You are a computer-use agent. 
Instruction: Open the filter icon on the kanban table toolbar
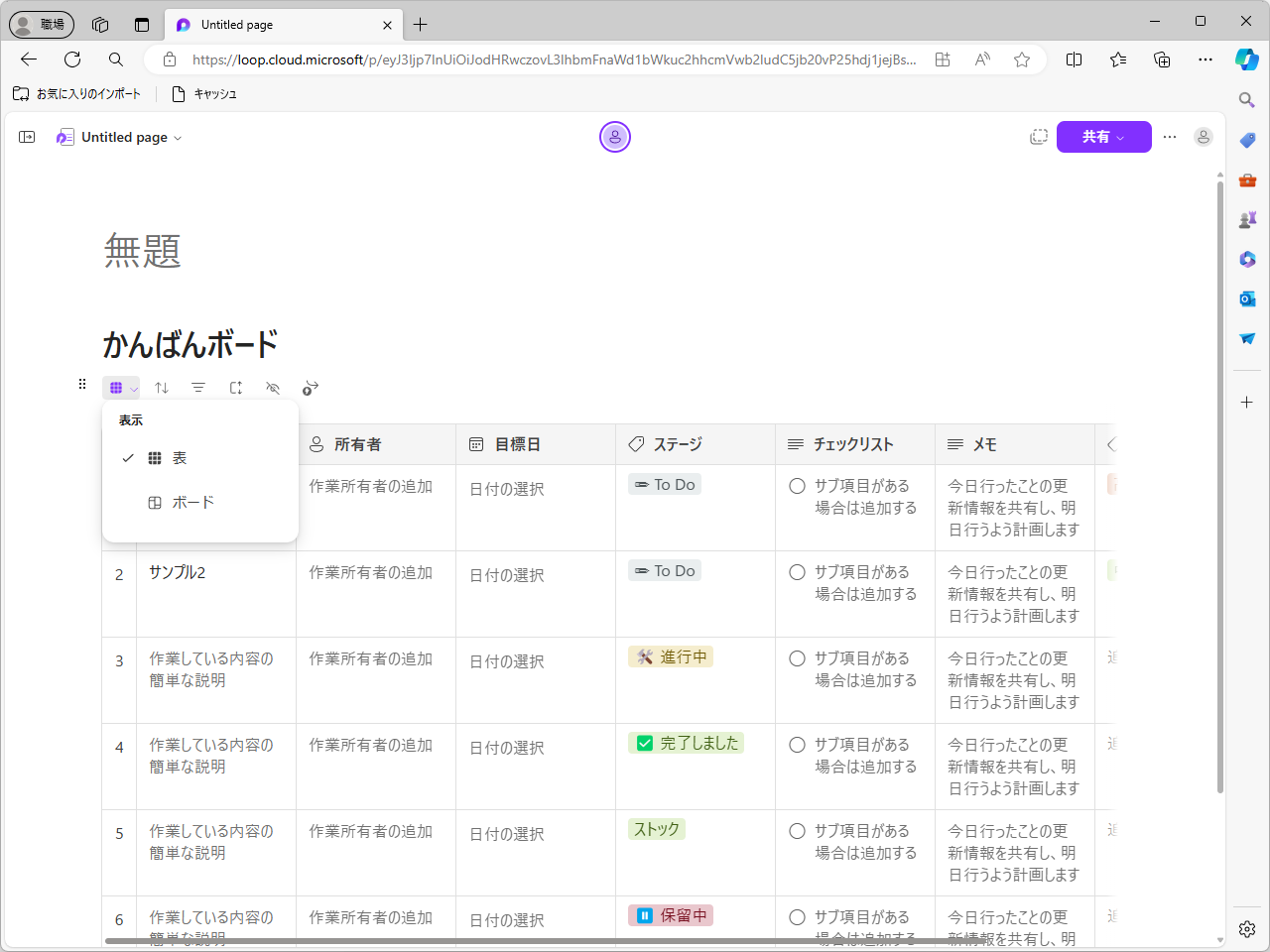click(x=198, y=387)
